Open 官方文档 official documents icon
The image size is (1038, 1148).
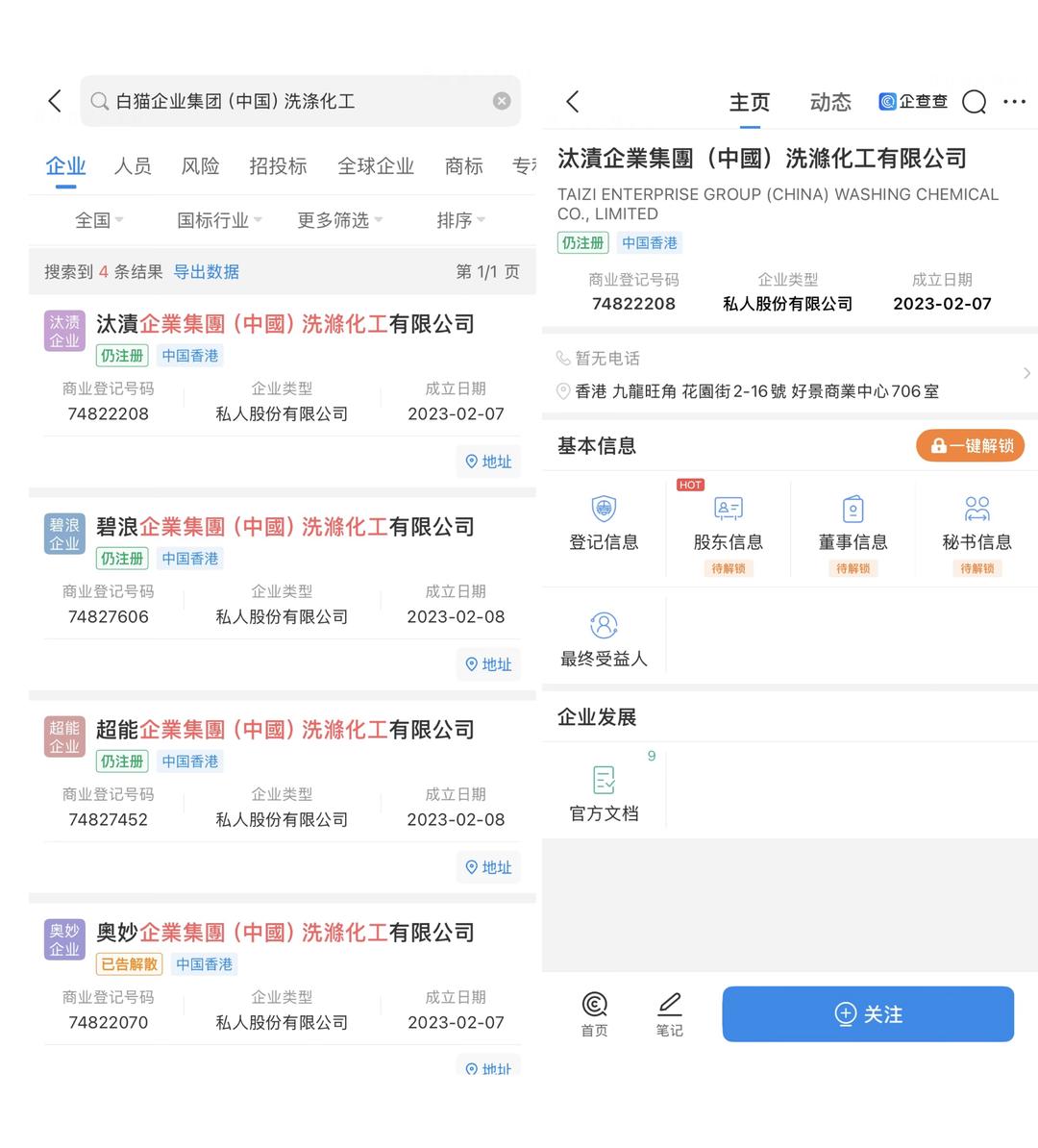point(604,781)
